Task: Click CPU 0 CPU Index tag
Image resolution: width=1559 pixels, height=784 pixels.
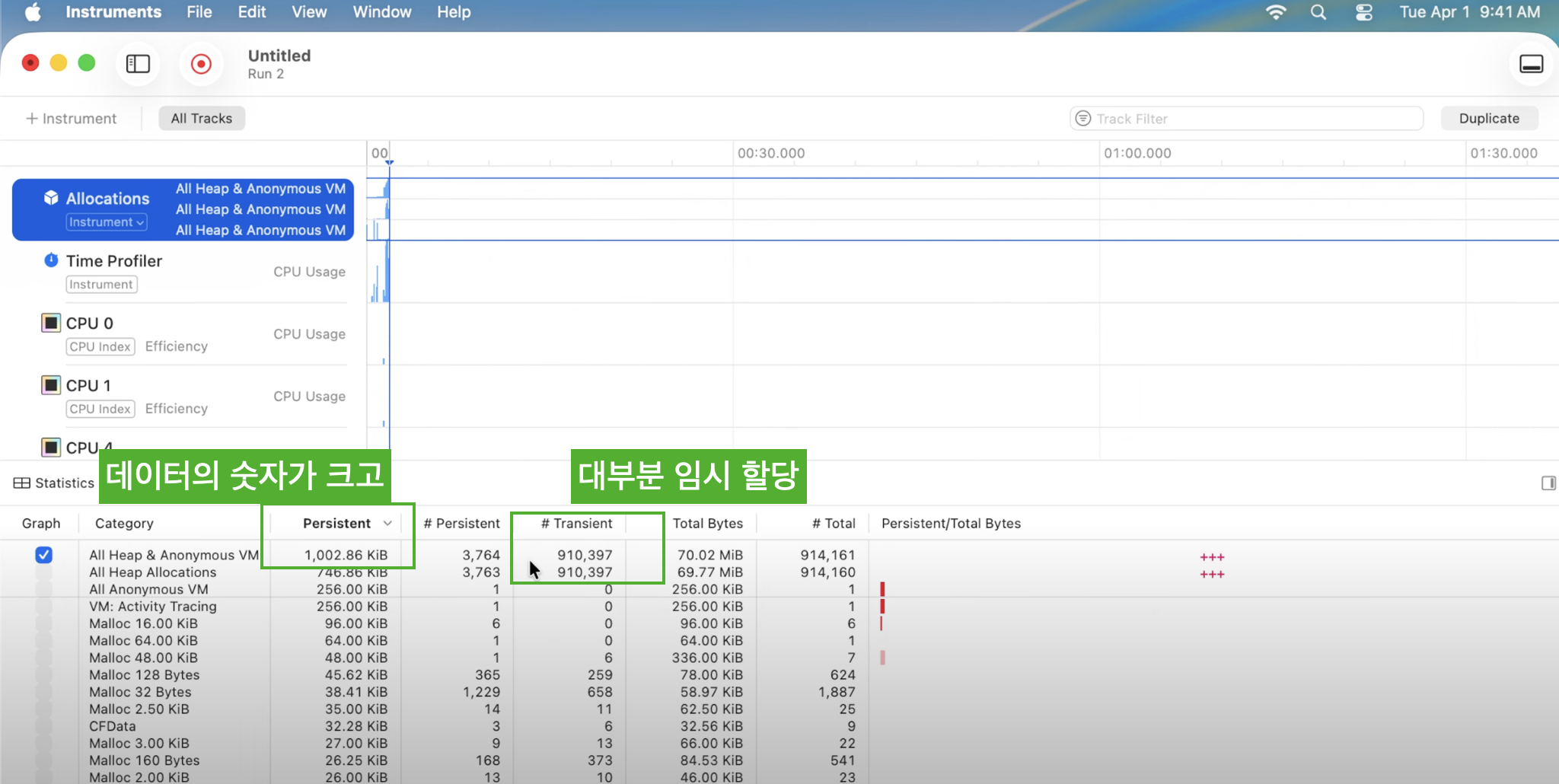Action: click(x=100, y=347)
